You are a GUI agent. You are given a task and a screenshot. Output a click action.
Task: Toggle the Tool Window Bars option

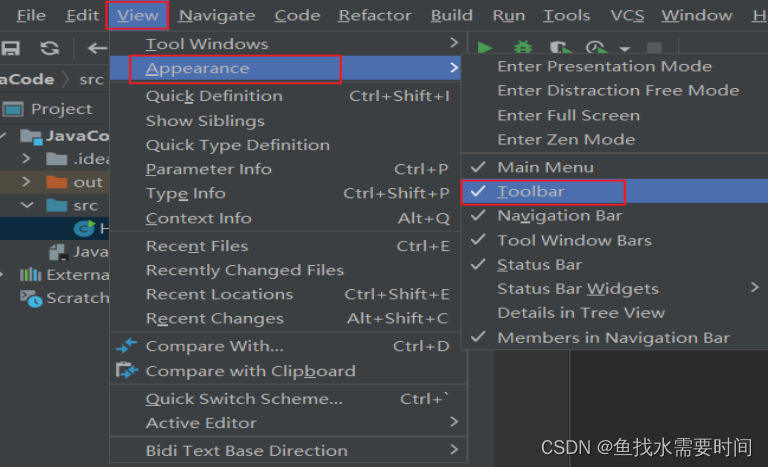click(615, 240)
